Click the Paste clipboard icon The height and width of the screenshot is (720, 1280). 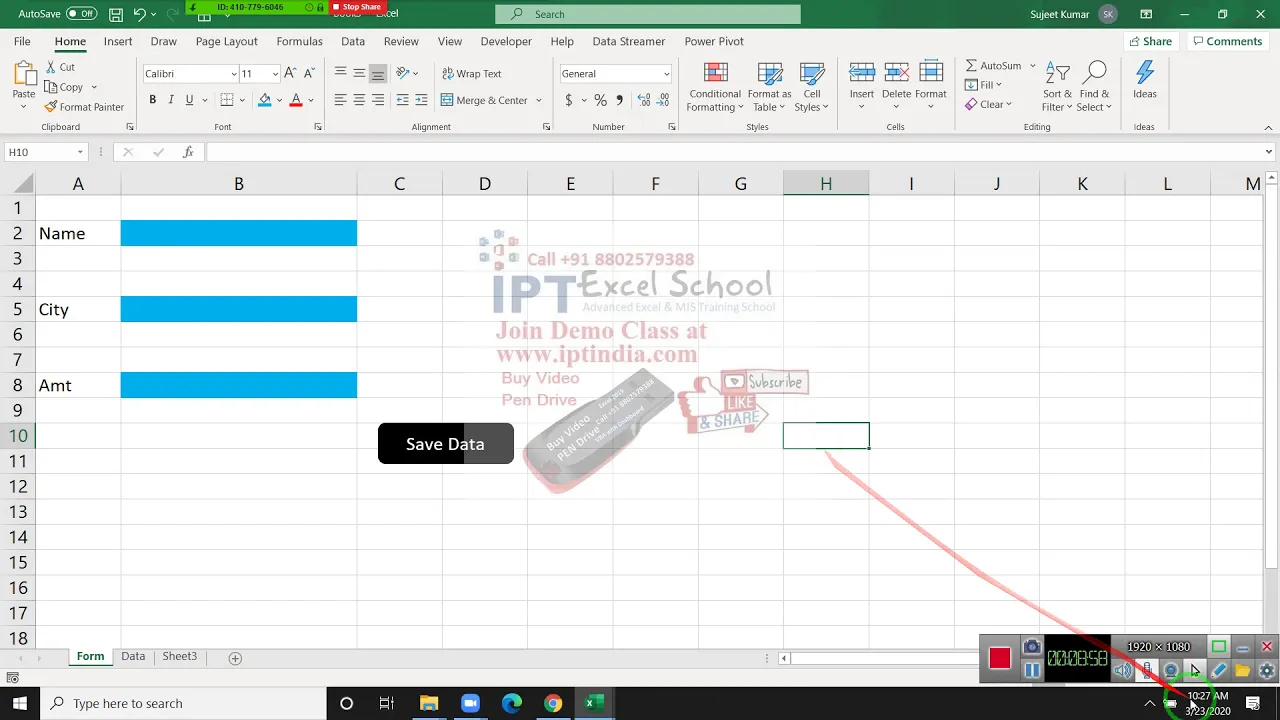[24, 74]
